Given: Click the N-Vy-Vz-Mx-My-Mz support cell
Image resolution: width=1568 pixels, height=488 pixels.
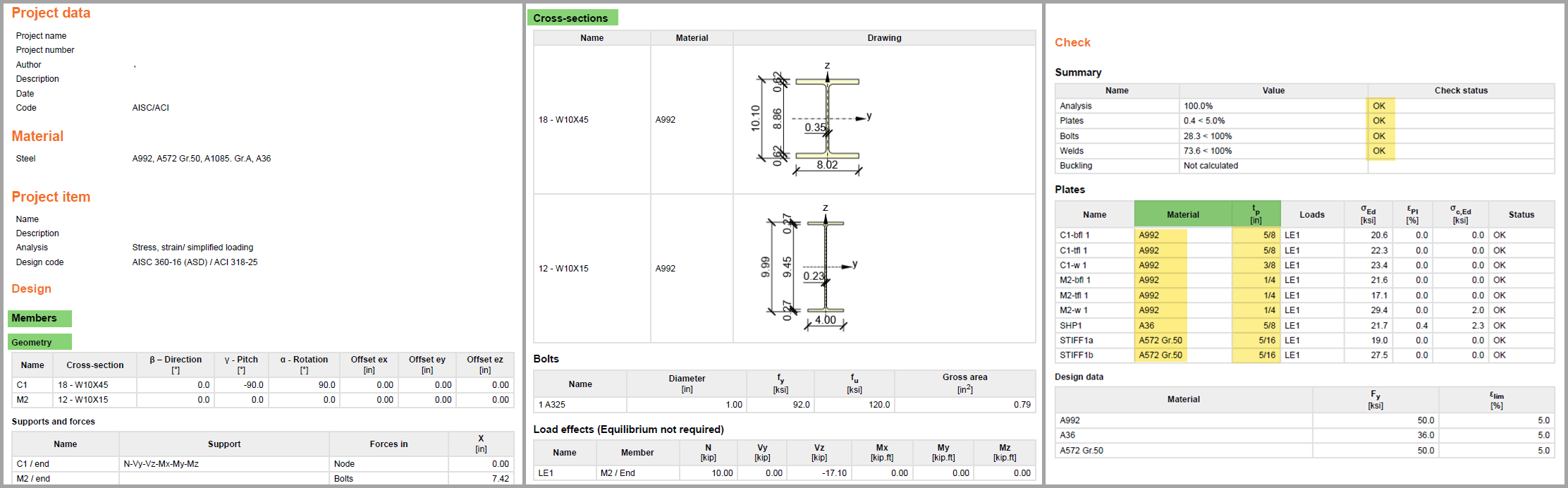Looking at the screenshot, I should tap(161, 464).
